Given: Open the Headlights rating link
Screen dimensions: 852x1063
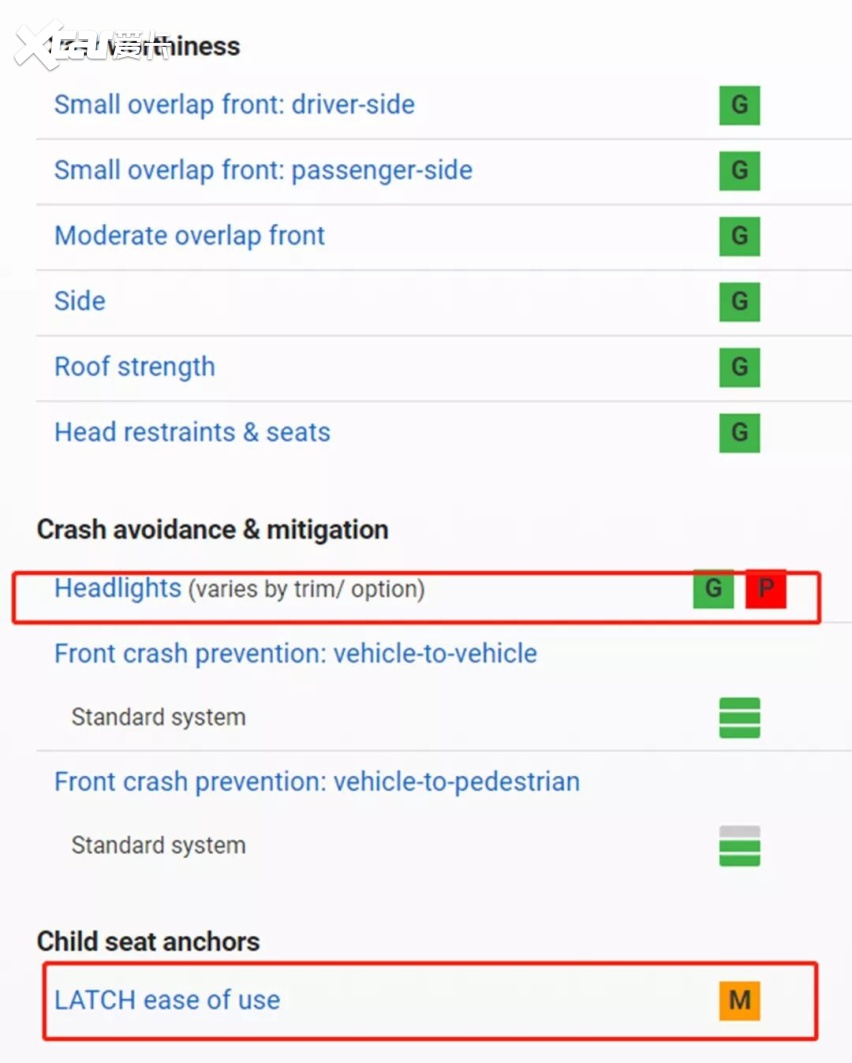Looking at the screenshot, I should pos(118,589).
